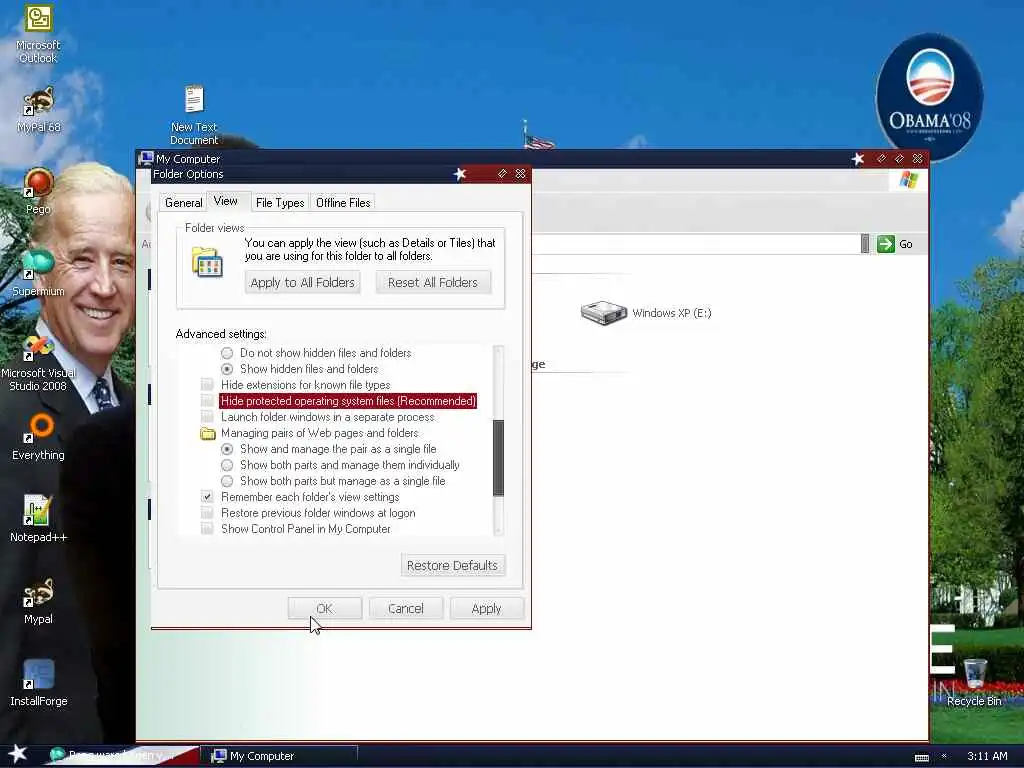Cancel the Folder Options dialog
This screenshot has width=1024, height=768.
pyautogui.click(x=406, y=609)
